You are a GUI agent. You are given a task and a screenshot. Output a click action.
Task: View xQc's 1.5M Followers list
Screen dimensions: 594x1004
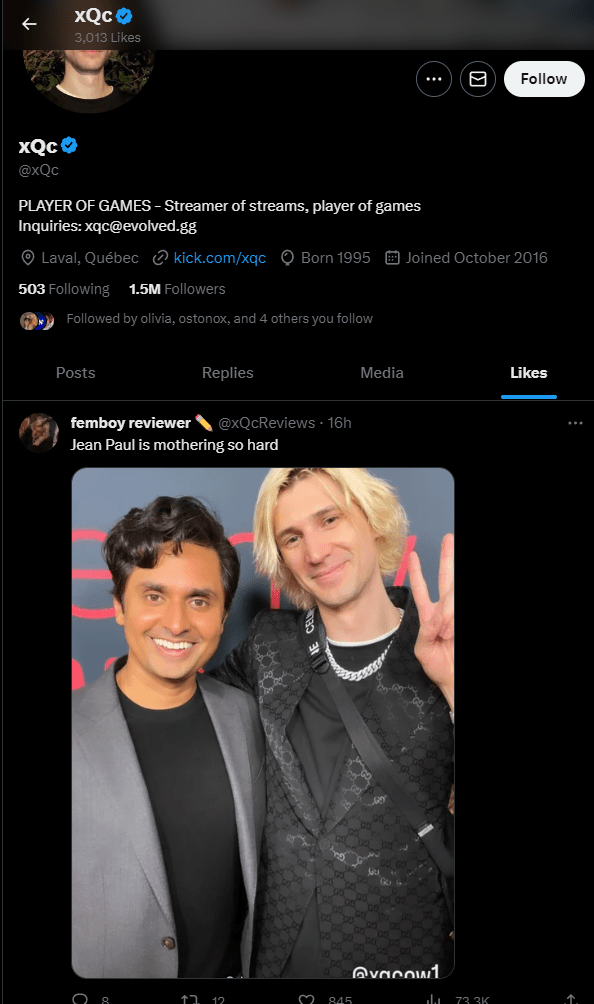pos(176,288)
